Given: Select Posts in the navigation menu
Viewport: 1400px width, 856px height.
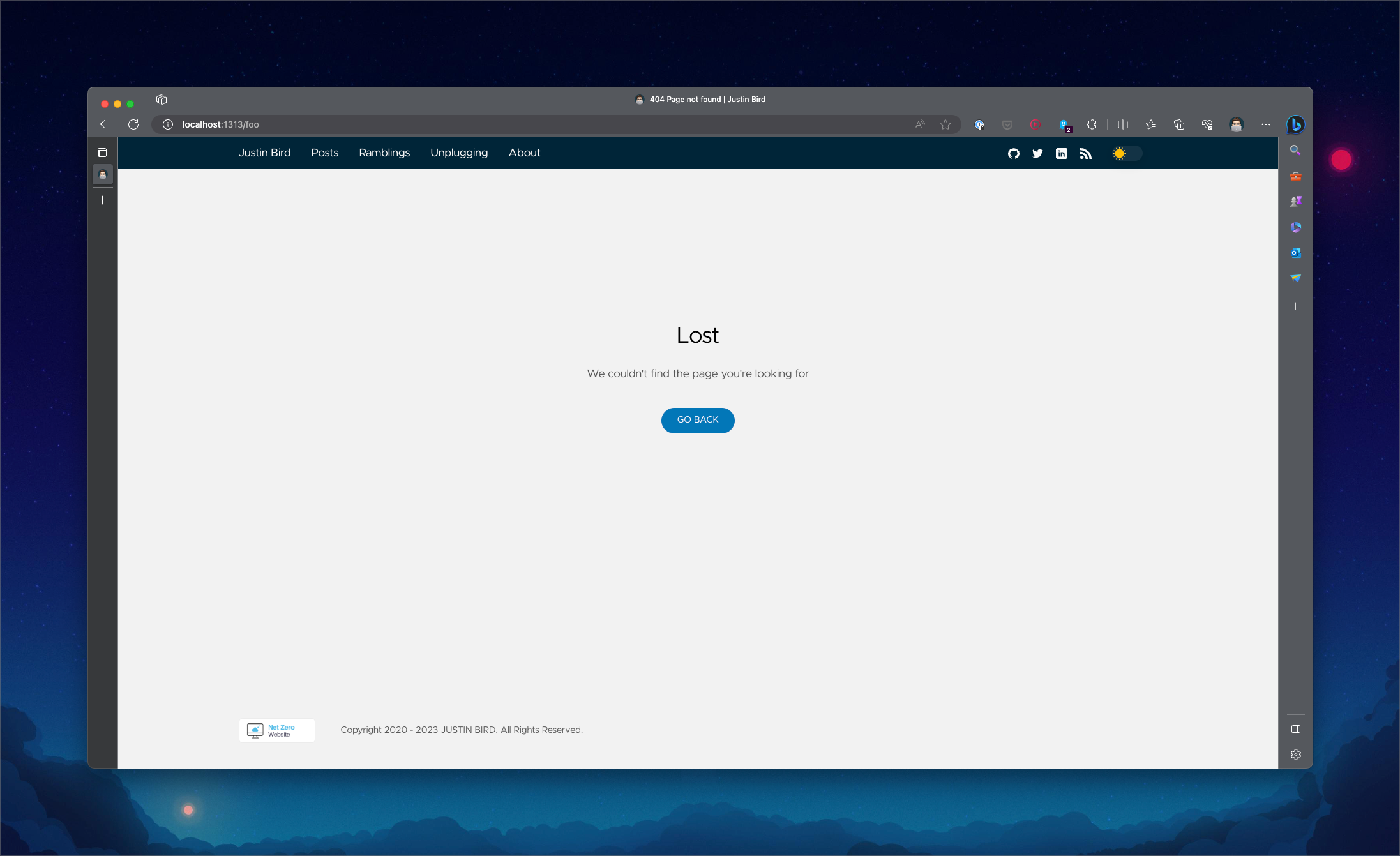Looking at the screenshot, I should (x=324, y=153).
